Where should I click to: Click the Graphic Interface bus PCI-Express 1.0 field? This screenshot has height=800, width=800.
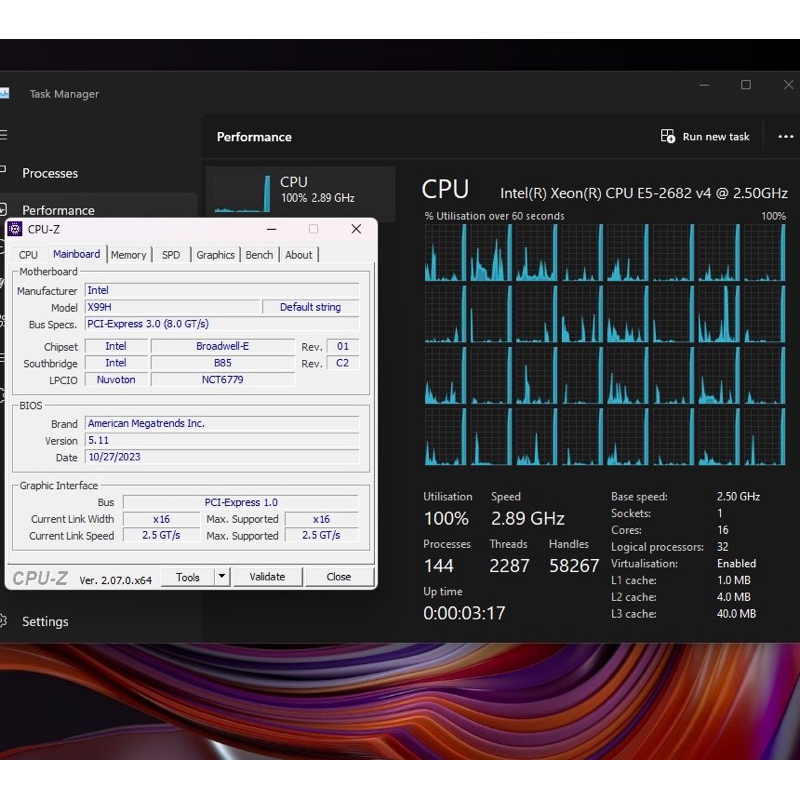pyautogui.click(x=241, y=502)
